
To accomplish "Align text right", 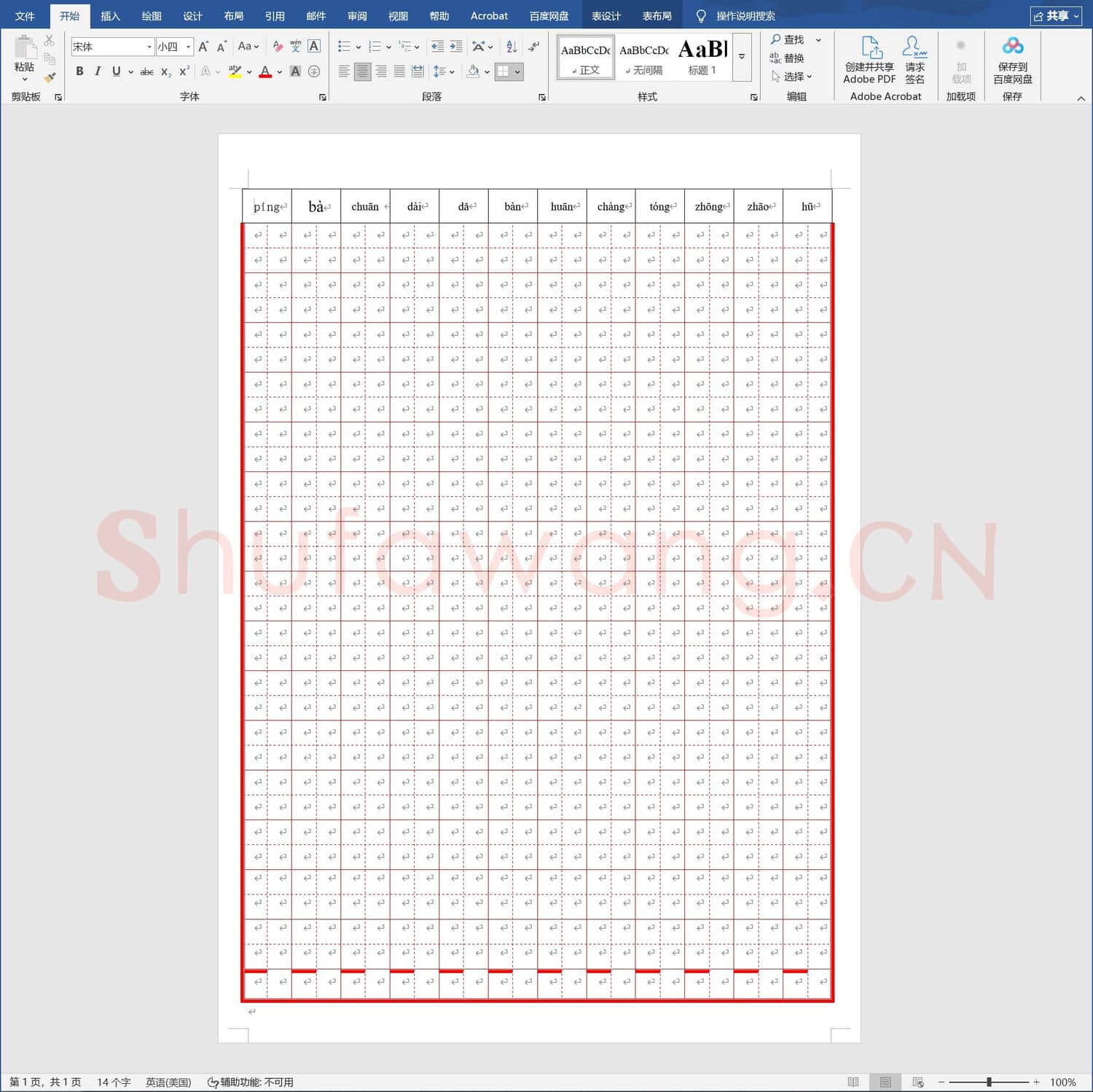I will pyautogui.click(x=380, y=71).
